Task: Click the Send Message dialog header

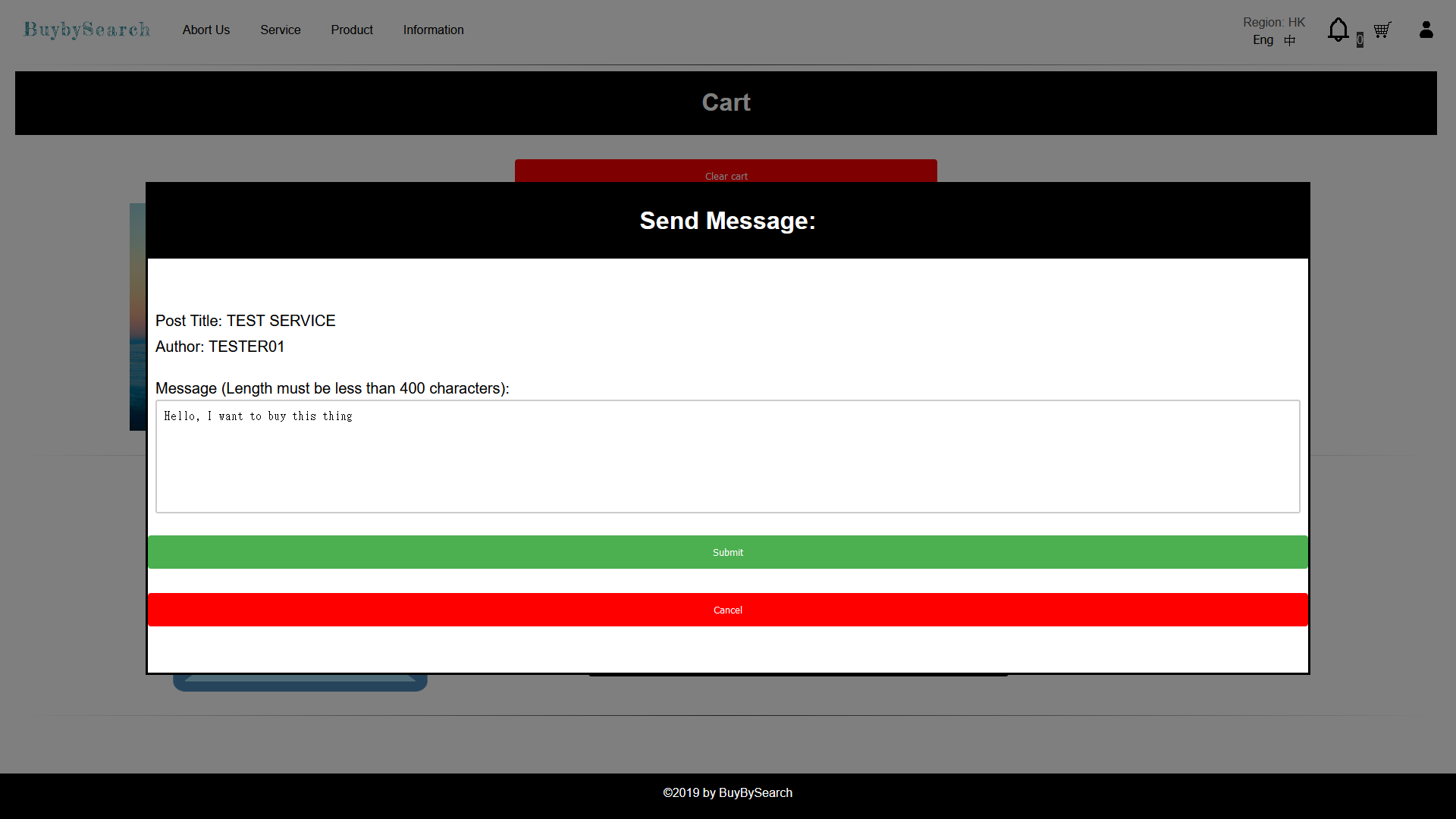Action: point(727,221)
